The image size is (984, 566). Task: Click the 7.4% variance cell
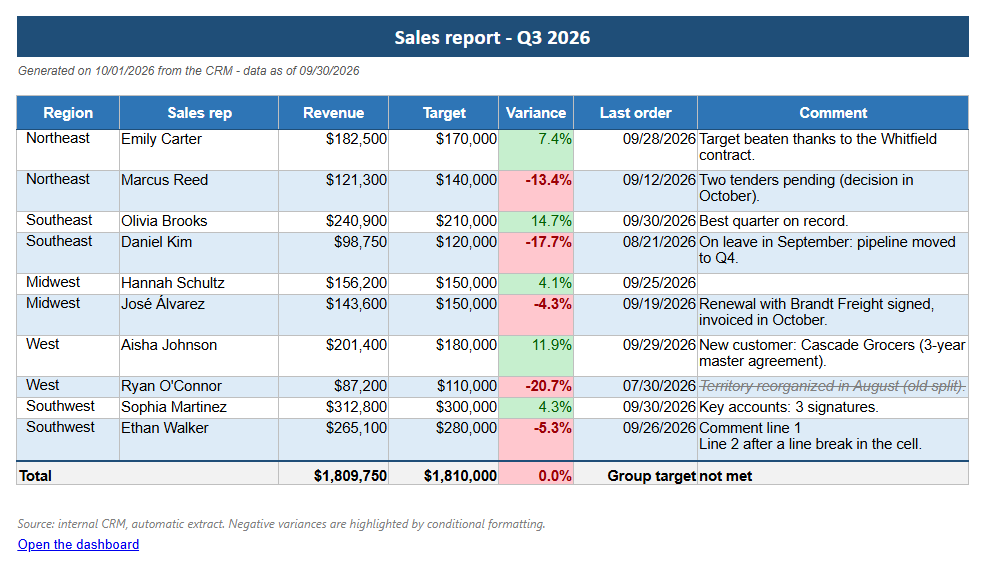click(x=536, y=150)
